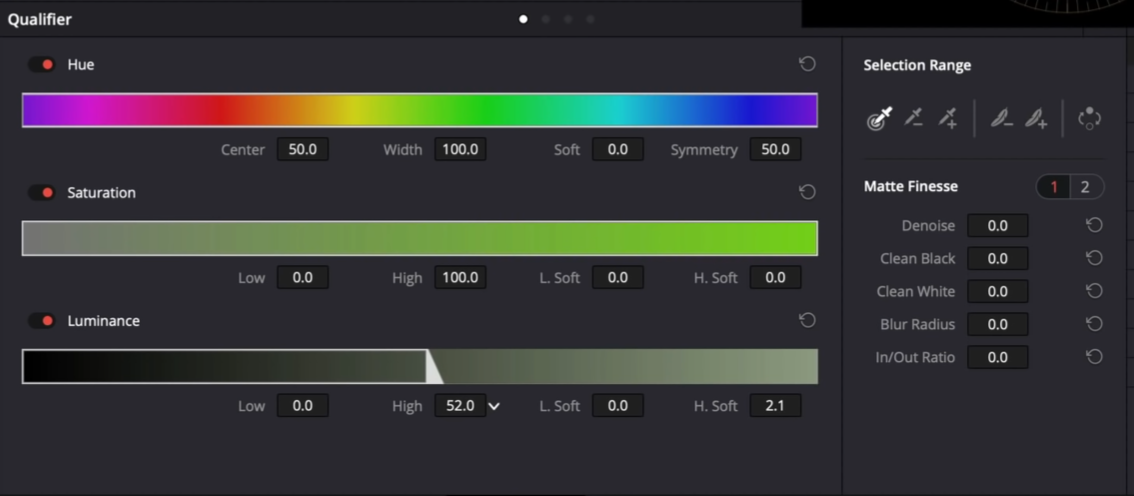Click the Saturation H. Soft field
This screenshot has height=496, width=1134.
click(775, 278)
